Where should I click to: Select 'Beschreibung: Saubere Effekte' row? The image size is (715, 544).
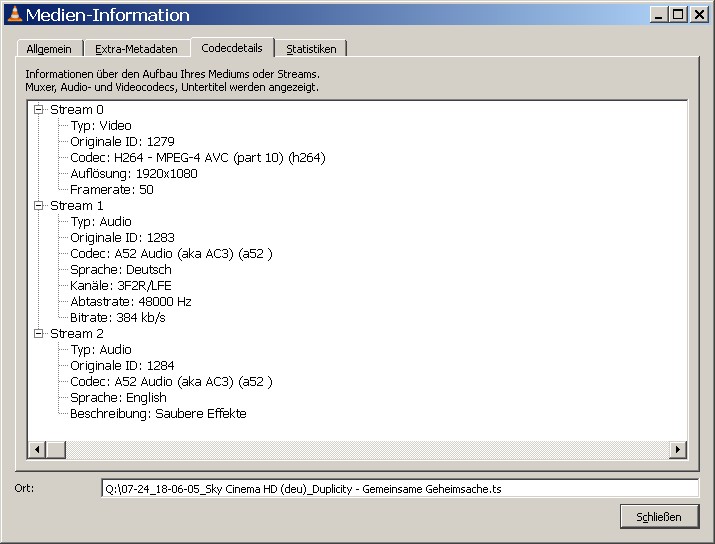158,414
